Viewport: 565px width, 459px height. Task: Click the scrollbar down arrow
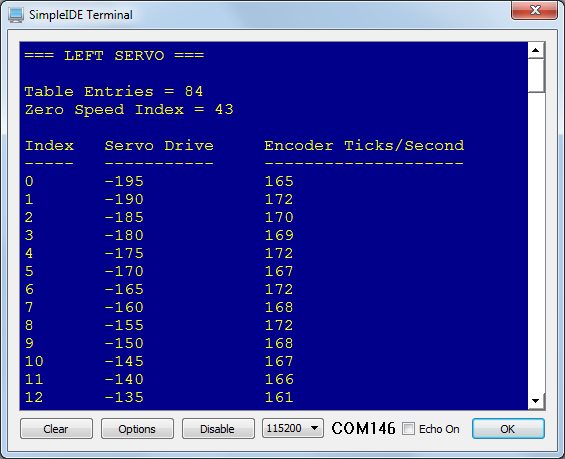coord(536,401)
